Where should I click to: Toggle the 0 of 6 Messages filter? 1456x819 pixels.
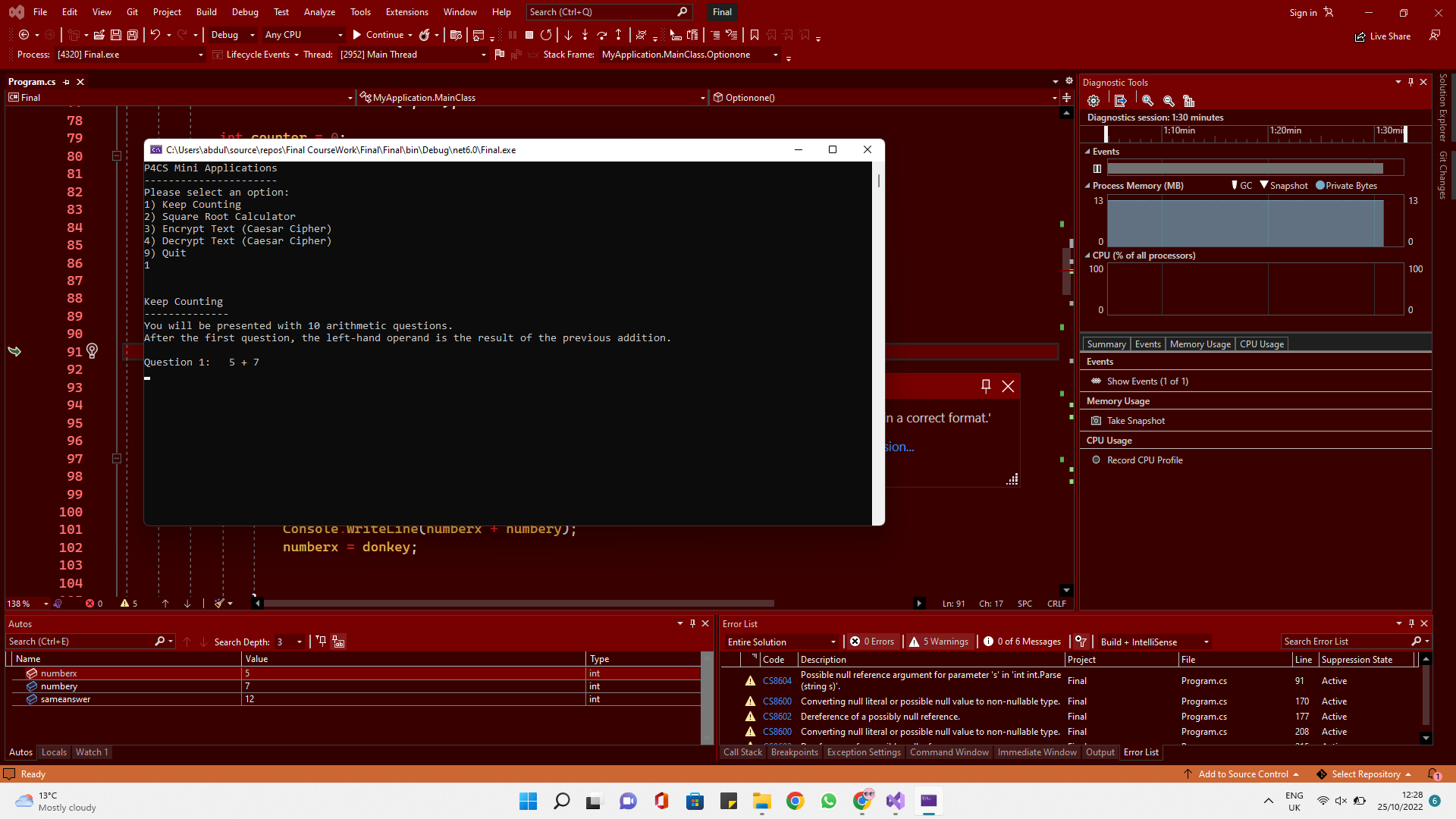point(1022,642)
